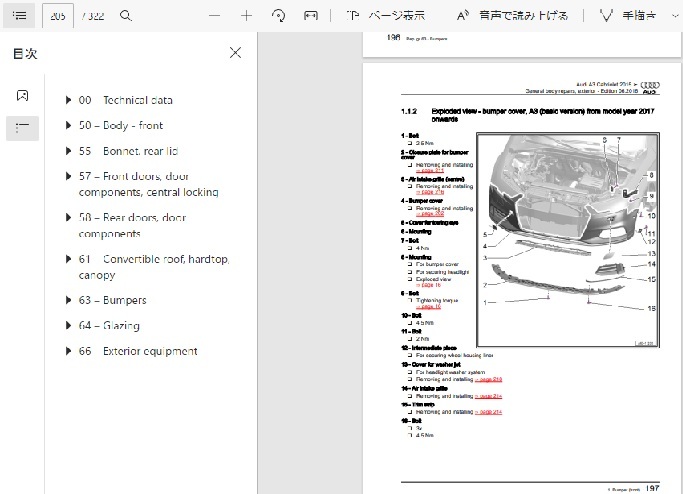Expand the 50 – Body – front arrow
Viewport: 683px width, 494px height.
tap(68, 126)
